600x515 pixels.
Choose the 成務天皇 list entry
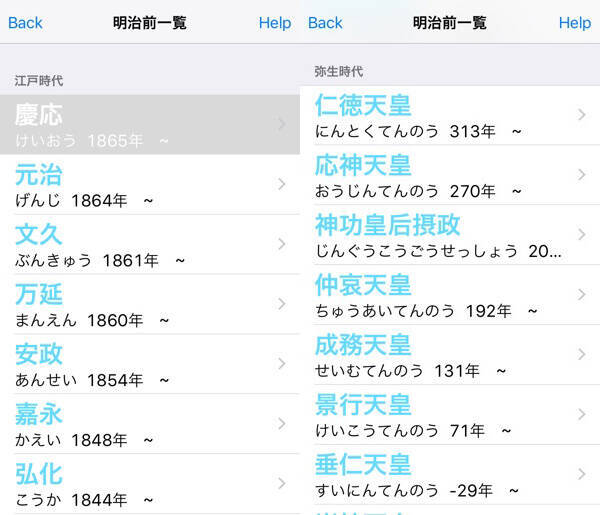[440, 355]
